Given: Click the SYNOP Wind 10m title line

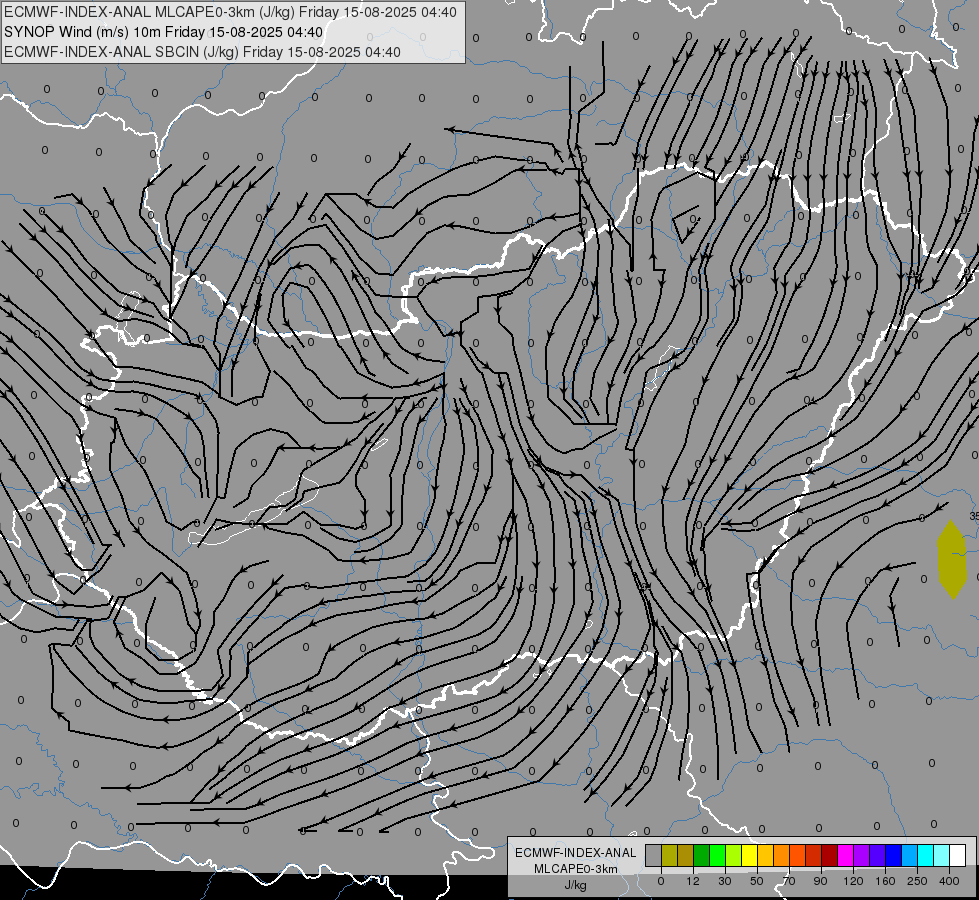Looking at the screenshot, I should 164,32.
